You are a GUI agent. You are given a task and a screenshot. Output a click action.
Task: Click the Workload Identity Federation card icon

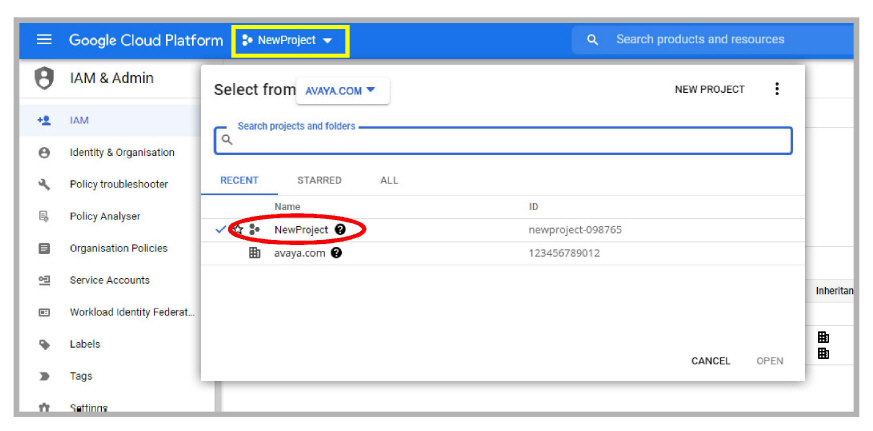[44, 312]
